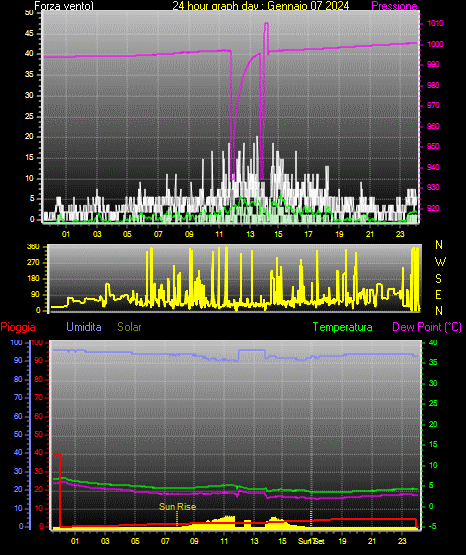Click hour 07 on bottom graph axis

(x=165, y=541)
